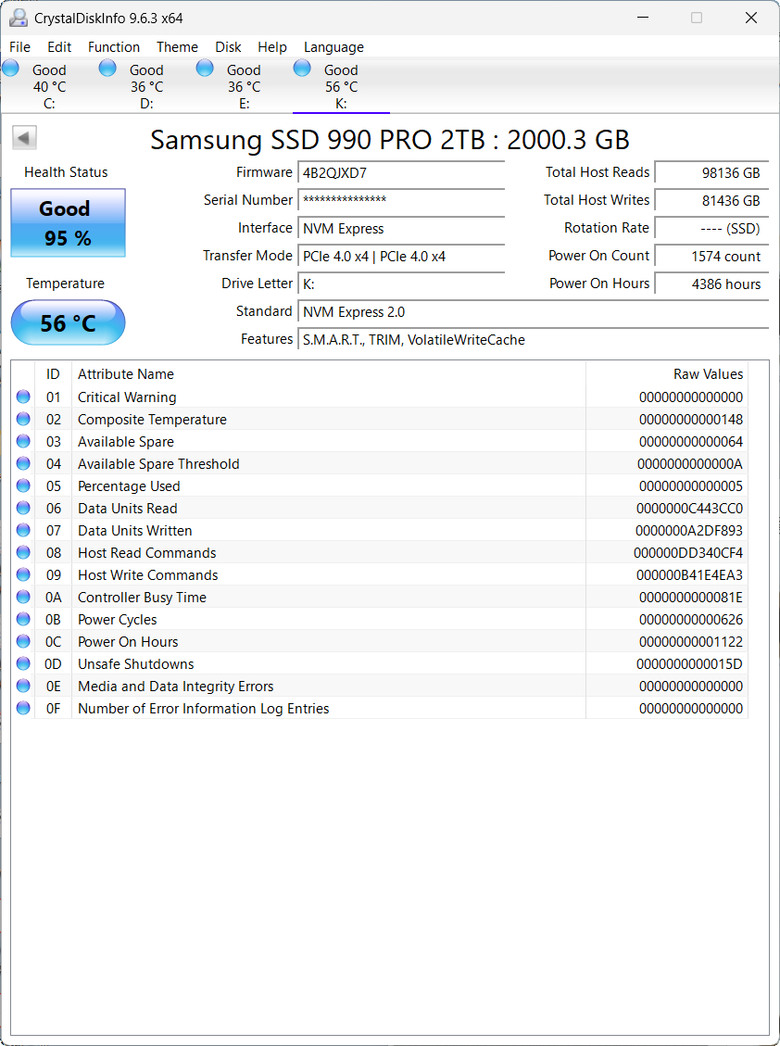Click raw value 00000000000626
780x1046 pixels.
tap(691, 620)
